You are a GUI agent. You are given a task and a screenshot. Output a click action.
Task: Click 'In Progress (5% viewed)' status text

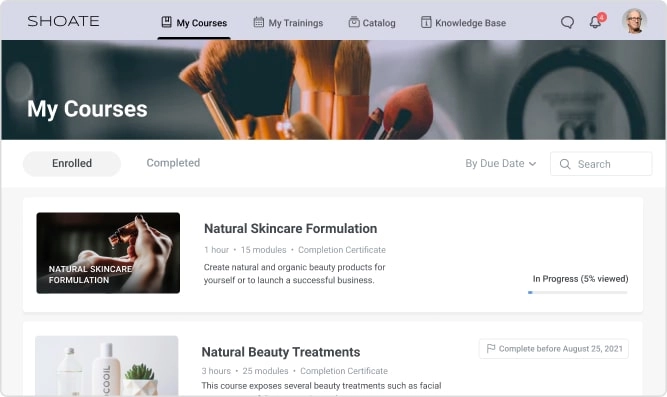click(x=580, y=279)
